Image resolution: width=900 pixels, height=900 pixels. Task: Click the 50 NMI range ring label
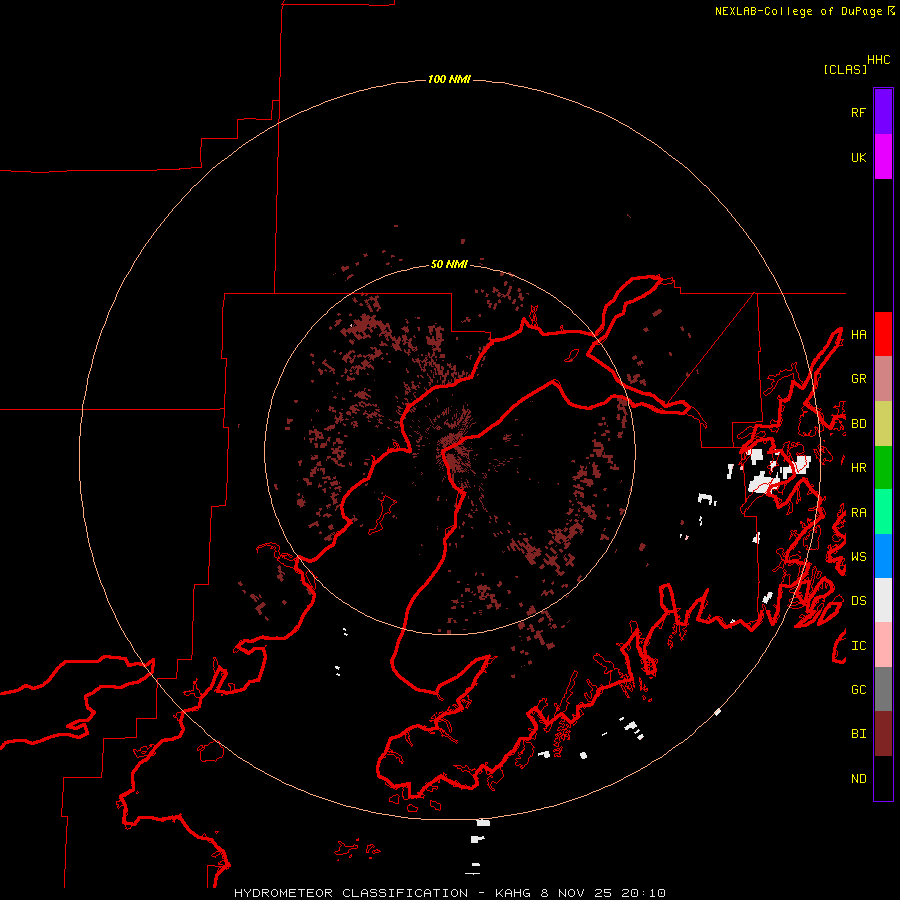click(x=449, y=264)
